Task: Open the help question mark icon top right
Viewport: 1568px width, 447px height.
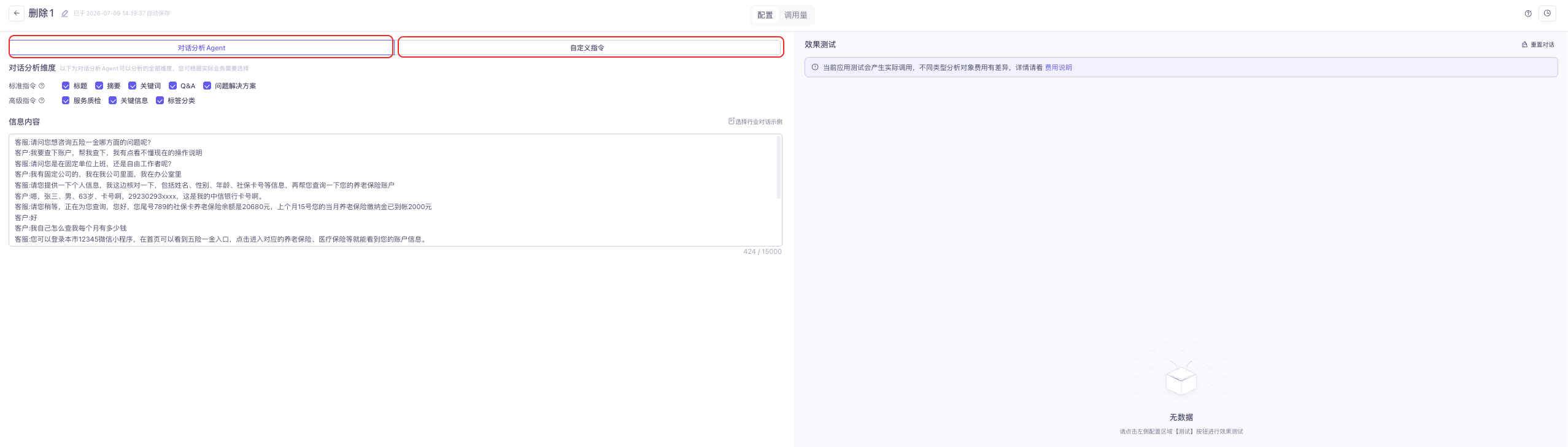Action: point(1528,13)
